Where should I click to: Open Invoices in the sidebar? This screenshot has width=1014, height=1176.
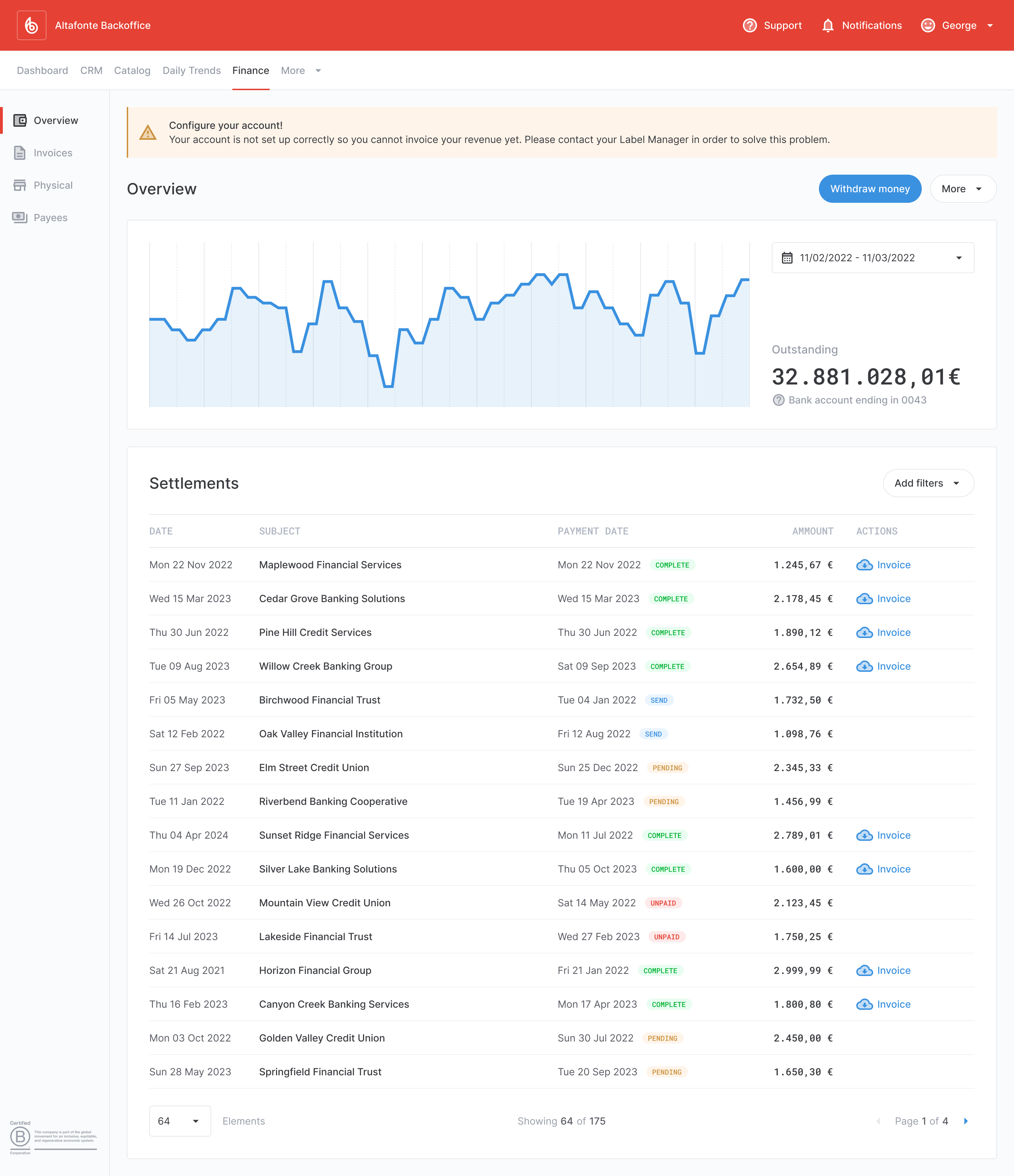52,153
